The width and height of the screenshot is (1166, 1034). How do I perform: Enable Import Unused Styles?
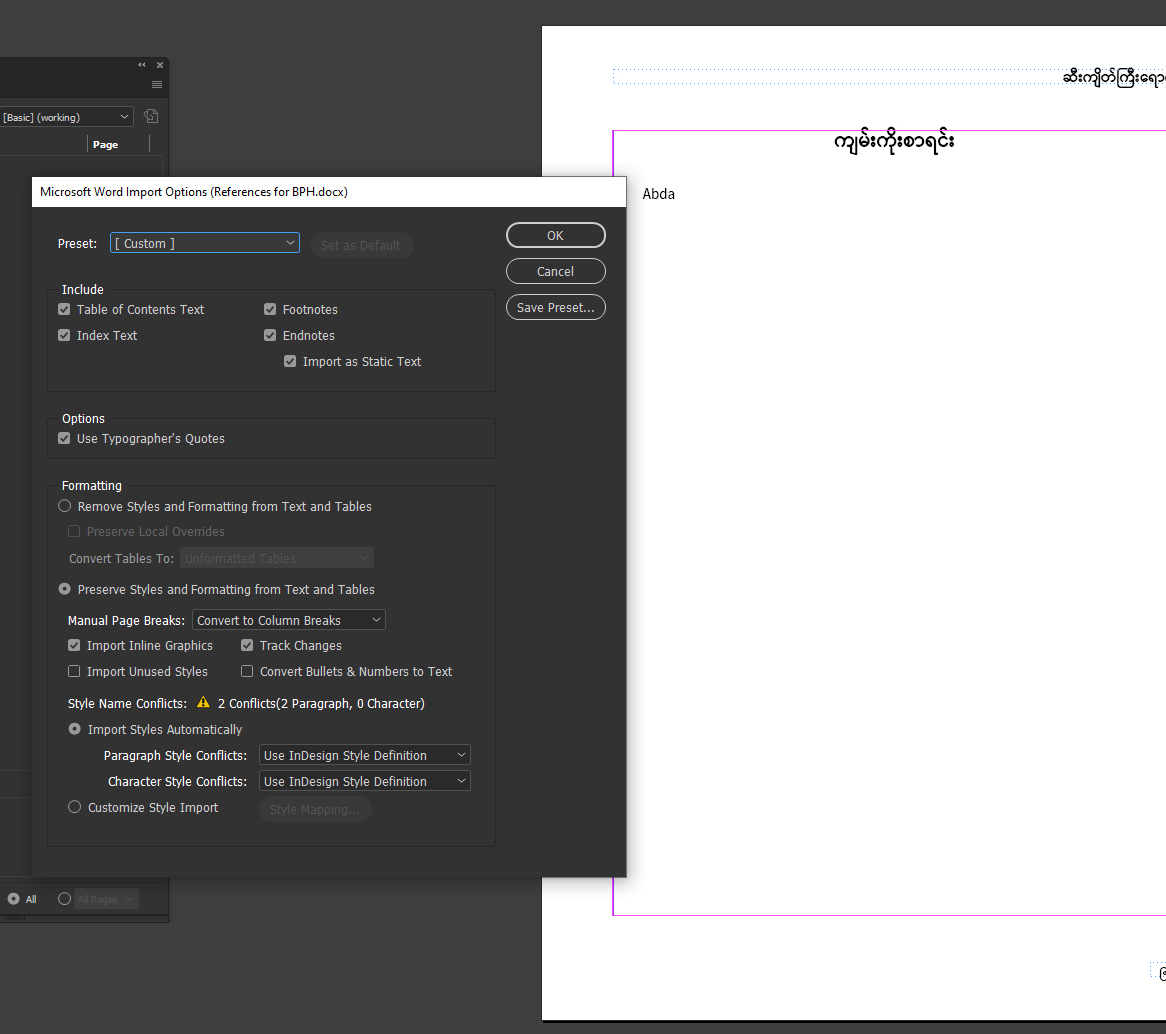coord(74,671)
